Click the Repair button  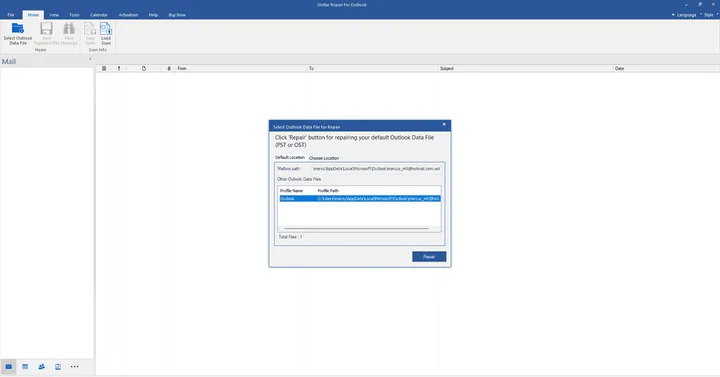tap(429, 257)
